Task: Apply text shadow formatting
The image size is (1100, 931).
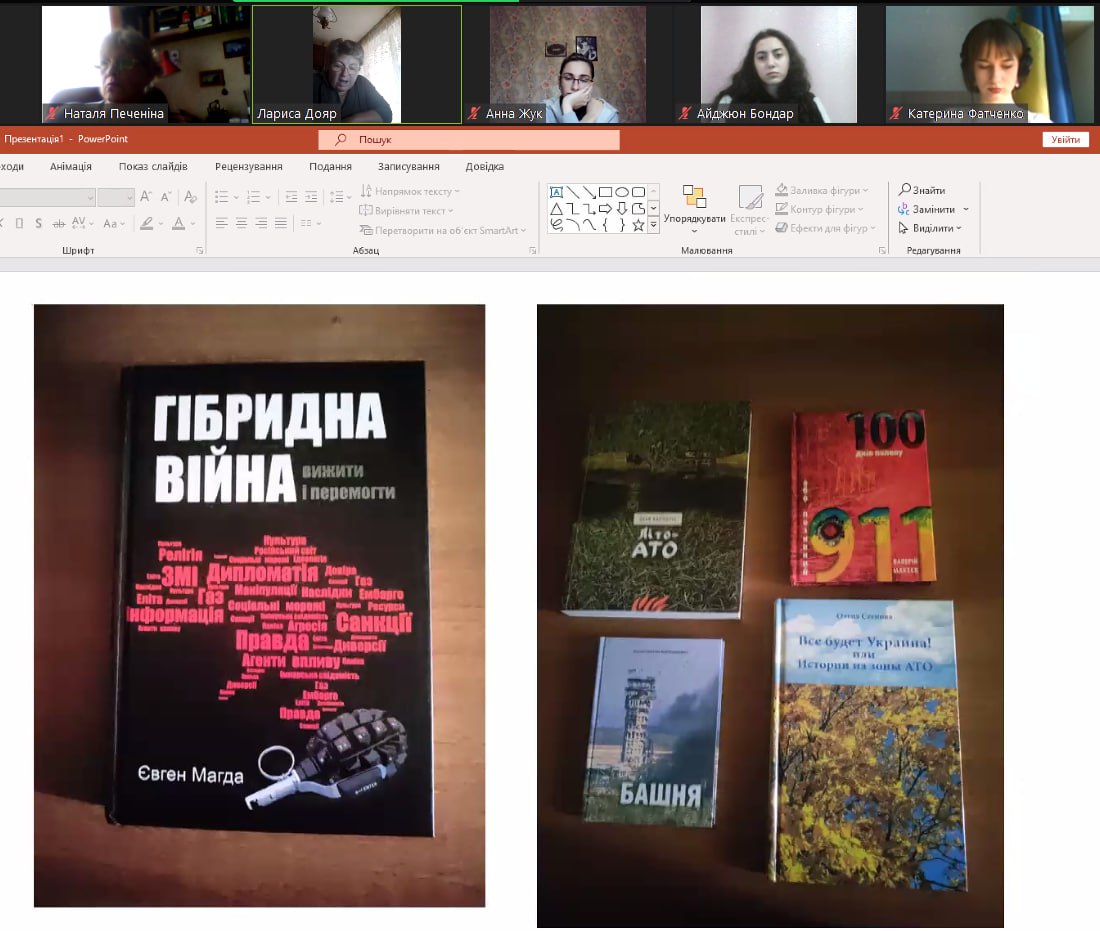Action: (x=39, y=224)
